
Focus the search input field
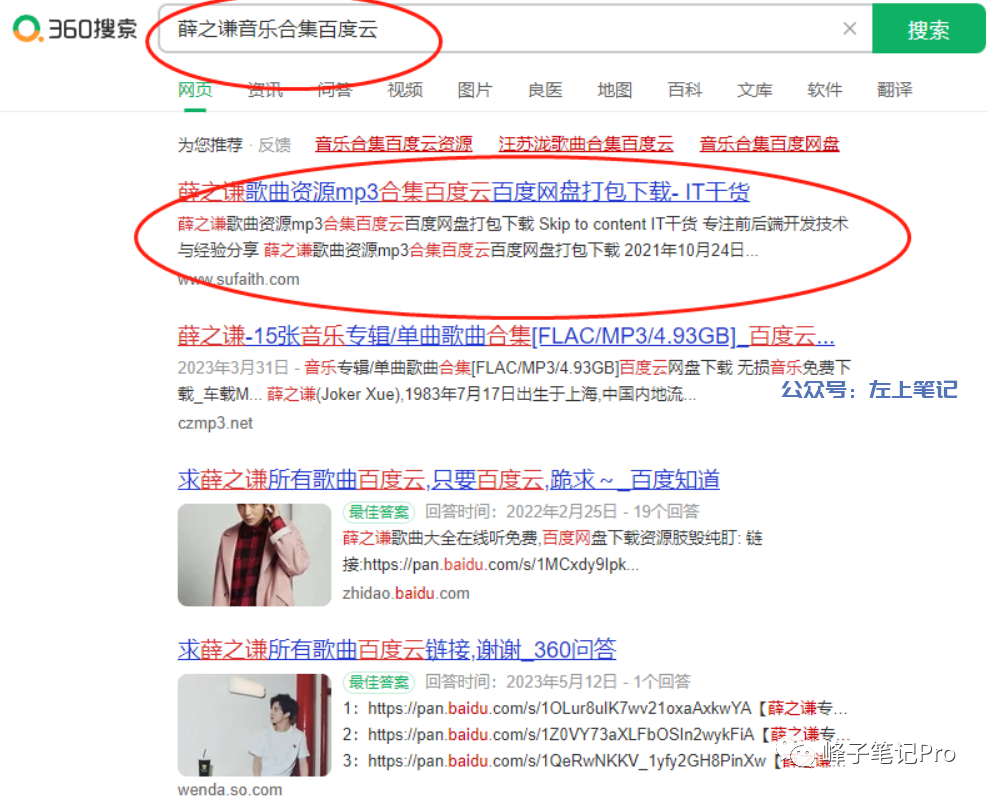[x=504, y=29]
